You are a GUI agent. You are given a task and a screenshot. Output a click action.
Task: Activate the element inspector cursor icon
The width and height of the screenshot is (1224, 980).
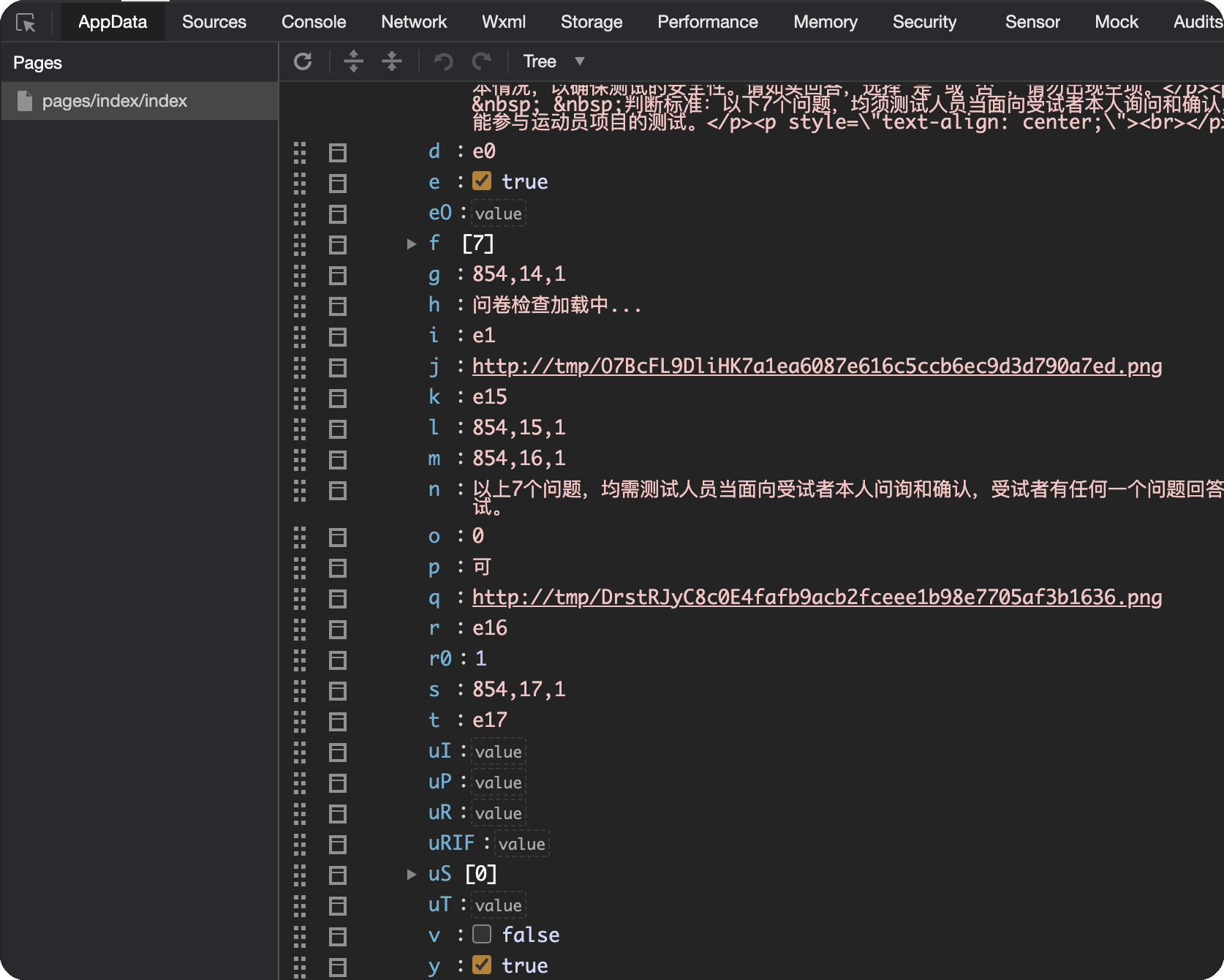pyautogui.click(x=26, y=23)
